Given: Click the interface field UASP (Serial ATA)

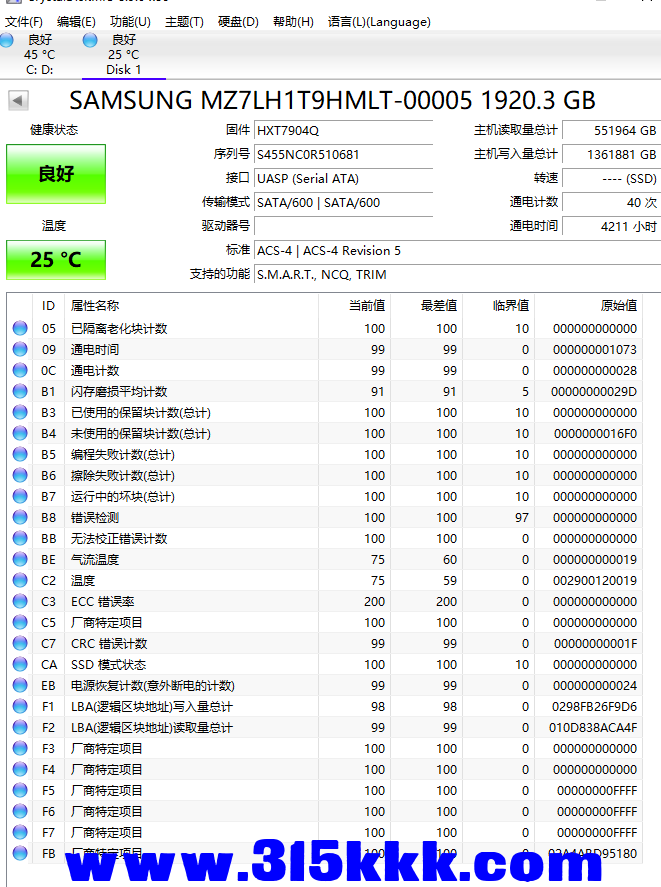Looking at the screenshot, I should 344,179.
